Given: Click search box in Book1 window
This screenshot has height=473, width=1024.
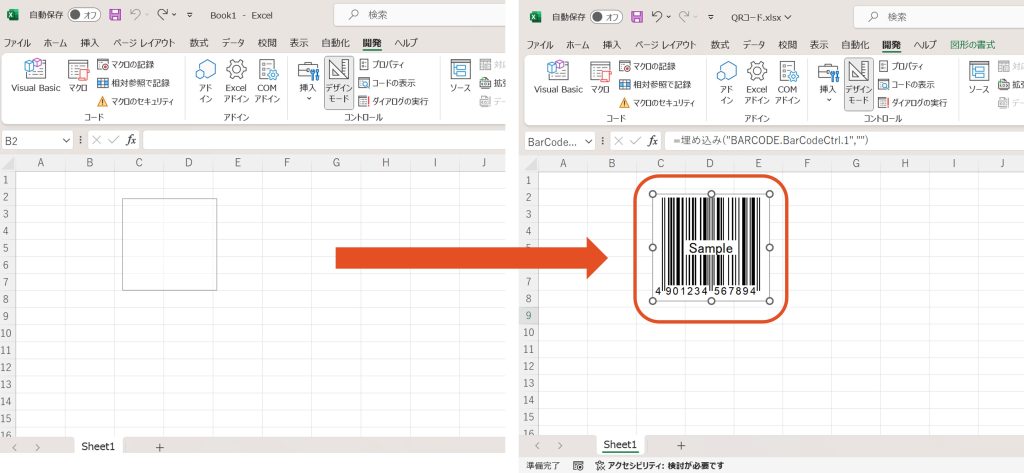Looking at the screenshot, I should tap(419, 14).
